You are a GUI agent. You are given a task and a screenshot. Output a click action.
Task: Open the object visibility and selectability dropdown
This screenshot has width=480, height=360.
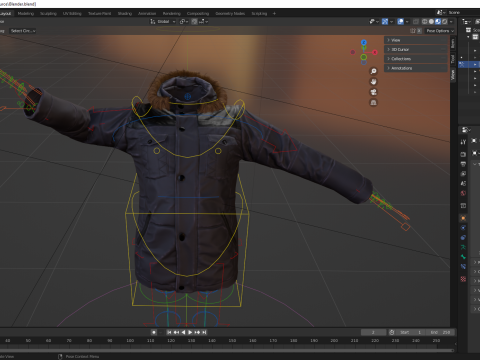374,22
